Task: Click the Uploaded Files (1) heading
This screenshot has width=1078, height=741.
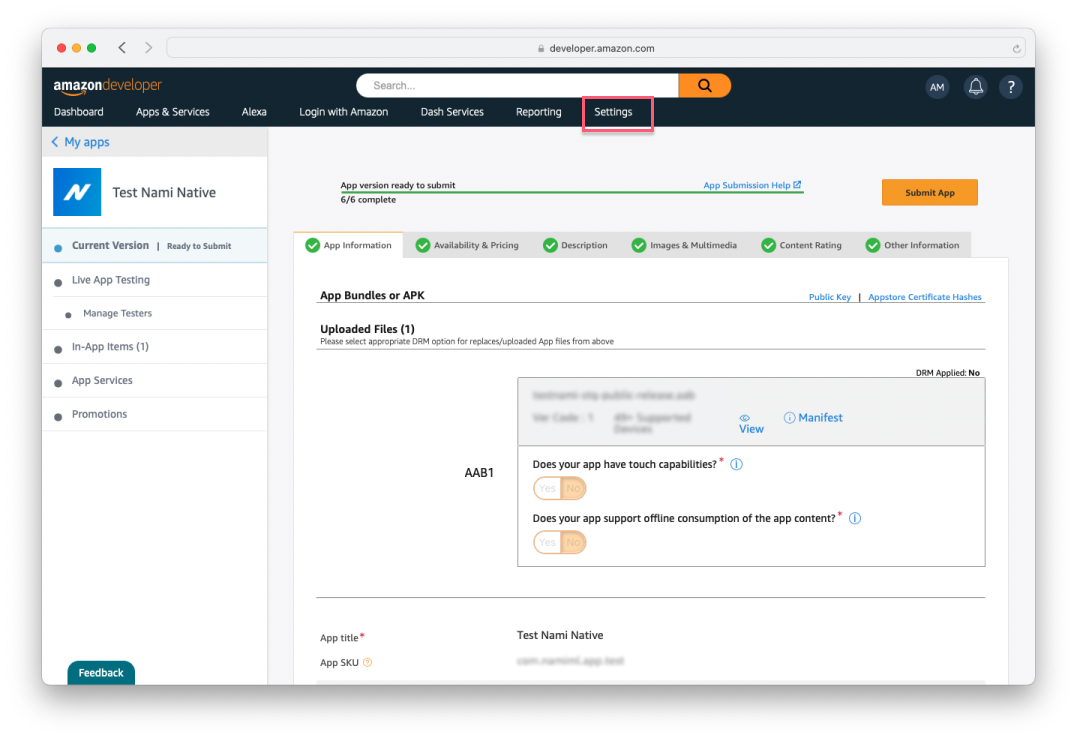Action: (x=367, y=329)
